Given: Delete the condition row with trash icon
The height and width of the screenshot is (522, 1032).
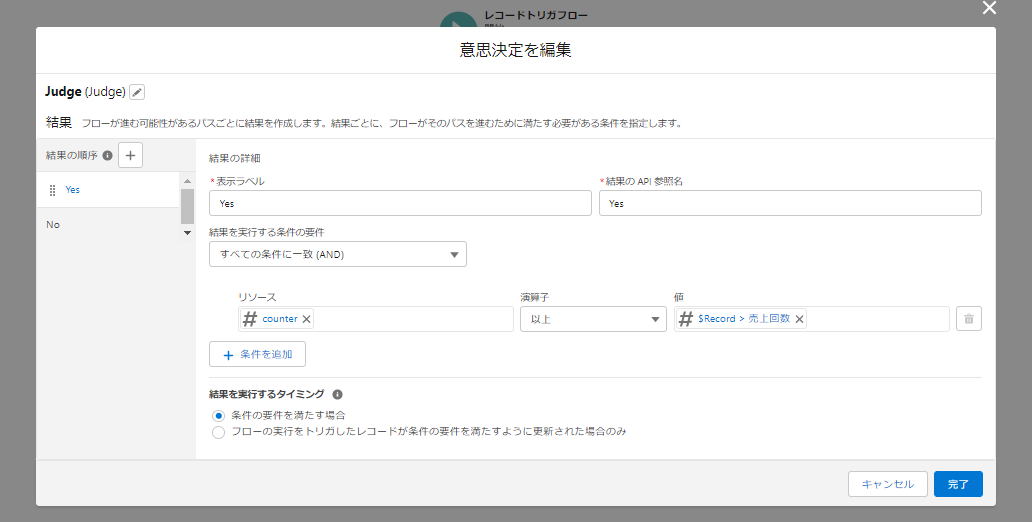Looking at the screenshot, I should coord(969,319).
